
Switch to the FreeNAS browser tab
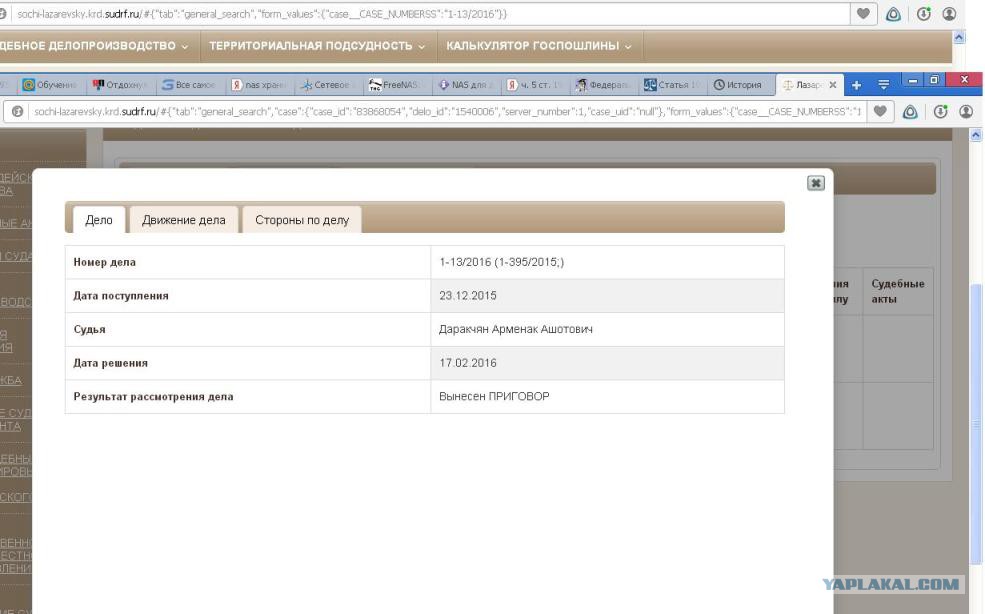coord(395,85)
